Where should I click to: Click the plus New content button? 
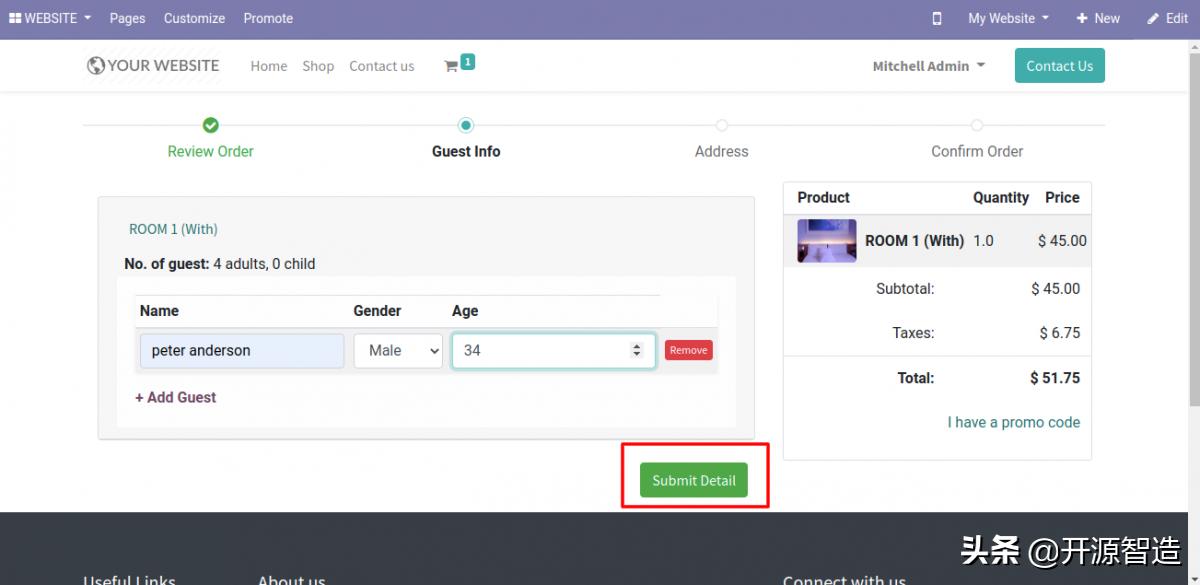(x=1098, y=18)
